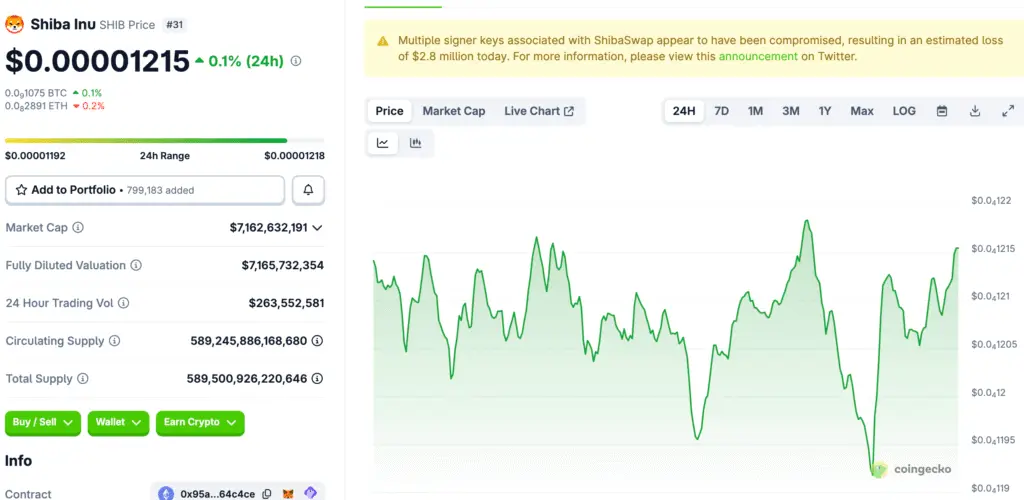Select the line chart view icon
This screenshot has width=1024, height=500.
click(x=383, y=143)
